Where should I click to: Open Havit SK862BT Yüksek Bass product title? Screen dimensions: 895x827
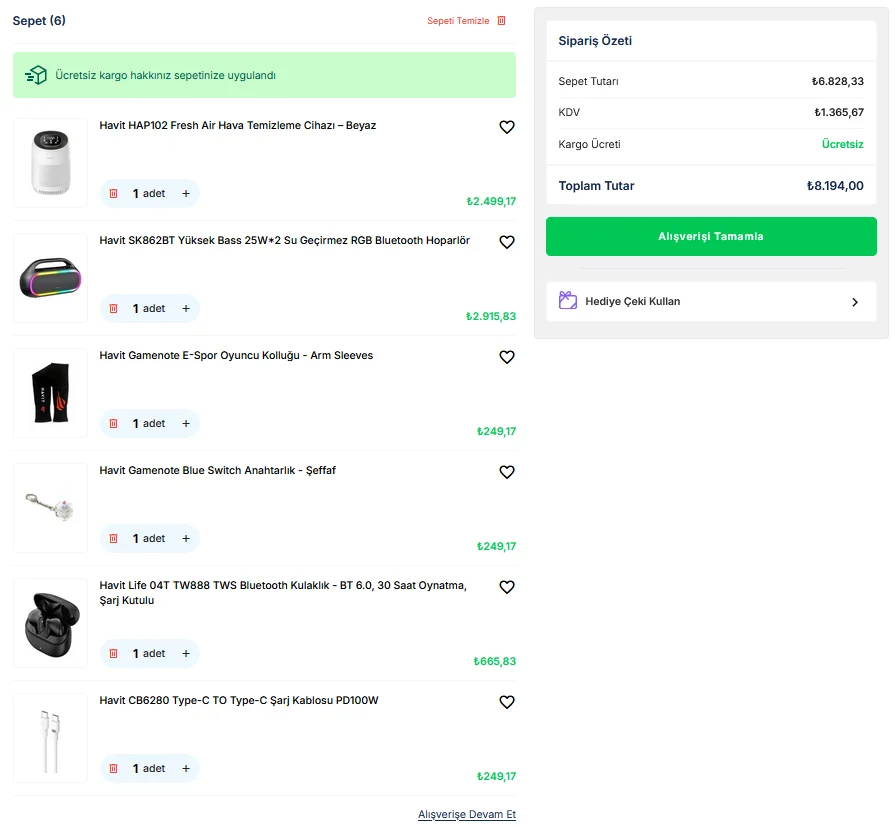pos(284,240)
